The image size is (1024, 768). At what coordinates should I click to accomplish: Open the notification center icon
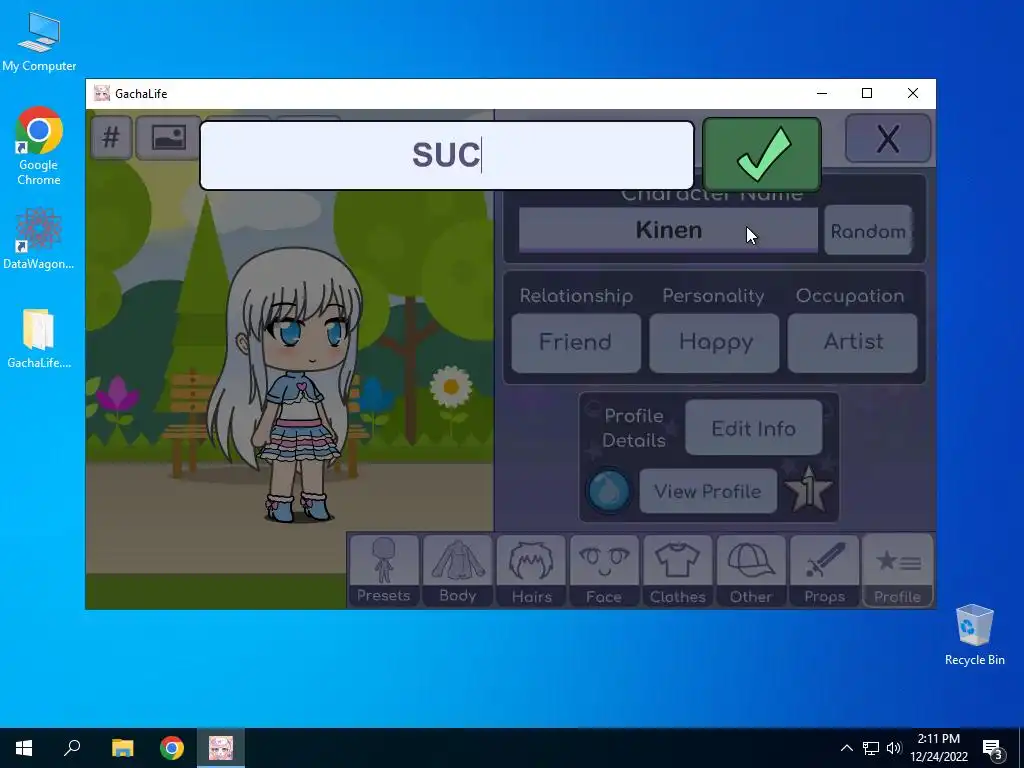click(x=994, y=750)
